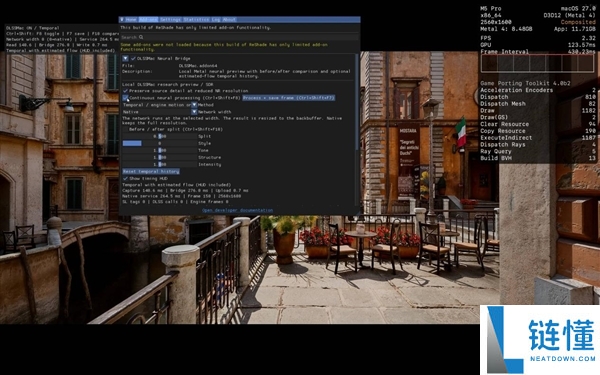600x375 pixels.
Task: Open developer documentation link
Action: point(237,210)
